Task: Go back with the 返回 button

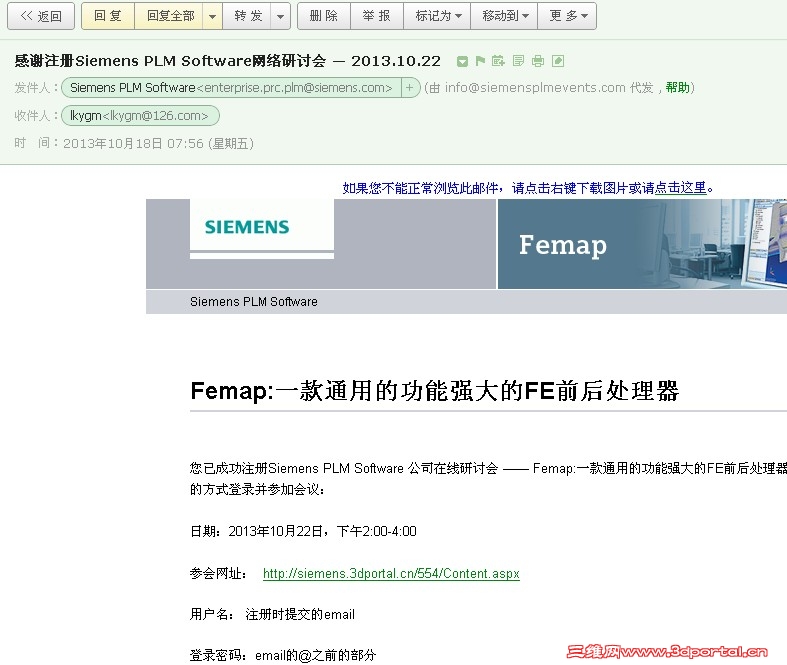Action: click(x=41, y=16)
